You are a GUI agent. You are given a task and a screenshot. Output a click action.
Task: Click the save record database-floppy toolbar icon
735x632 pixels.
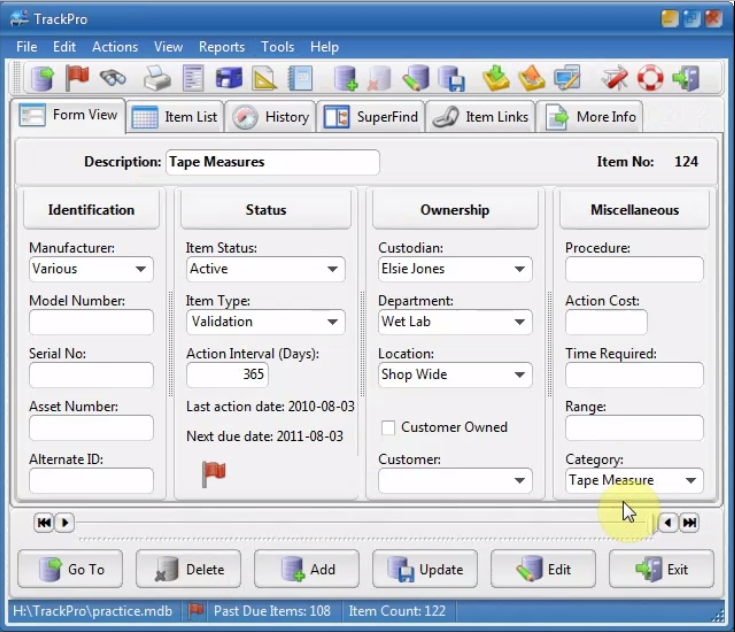click(x=451, y=78)
